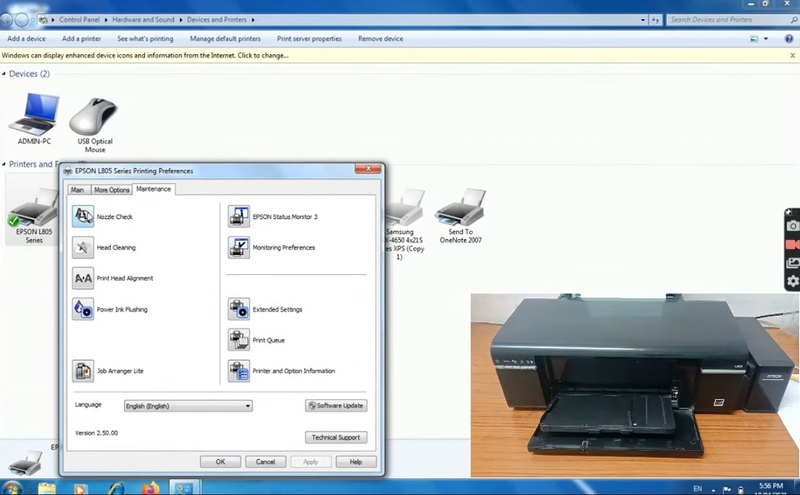Click the Control Panel taskbar window
The height and width of the screenshot is (495, 800).
coord(184,488)
